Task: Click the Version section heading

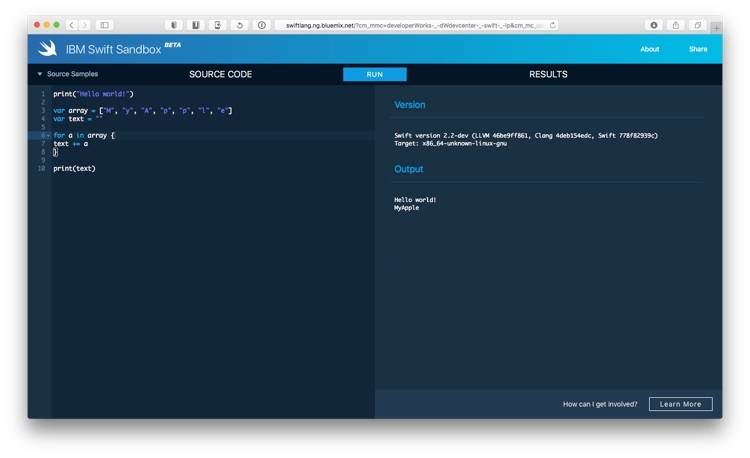Action: (409, 105)
